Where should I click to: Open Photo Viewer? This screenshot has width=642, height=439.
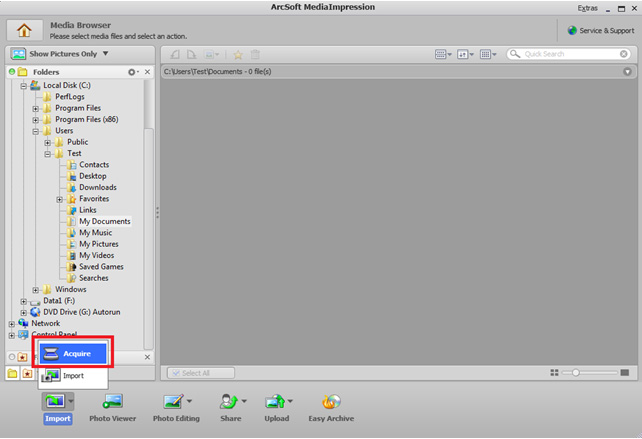113,408
